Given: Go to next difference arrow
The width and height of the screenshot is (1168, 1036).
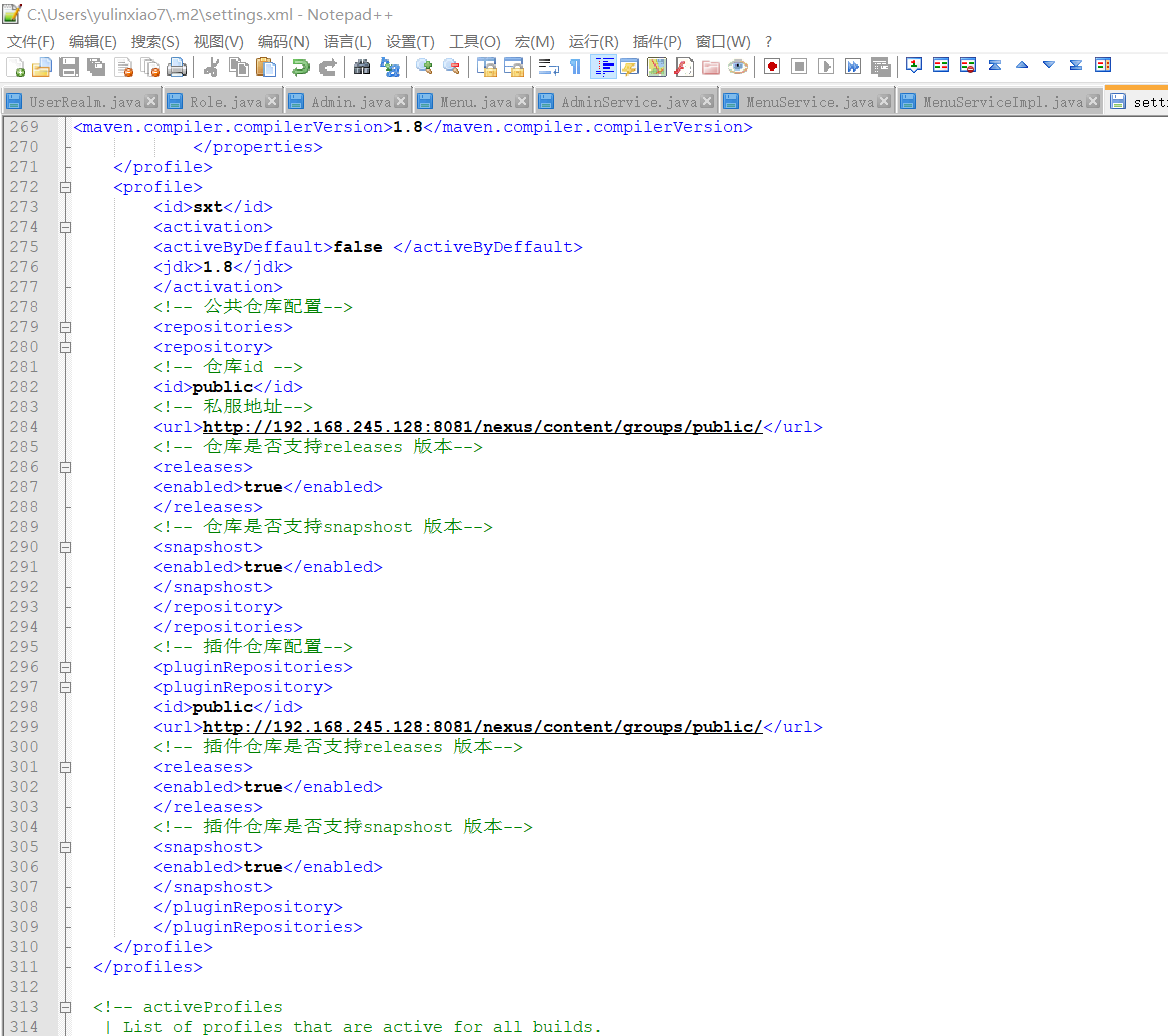Looking at the screenshot, I should coord(1049,66).
